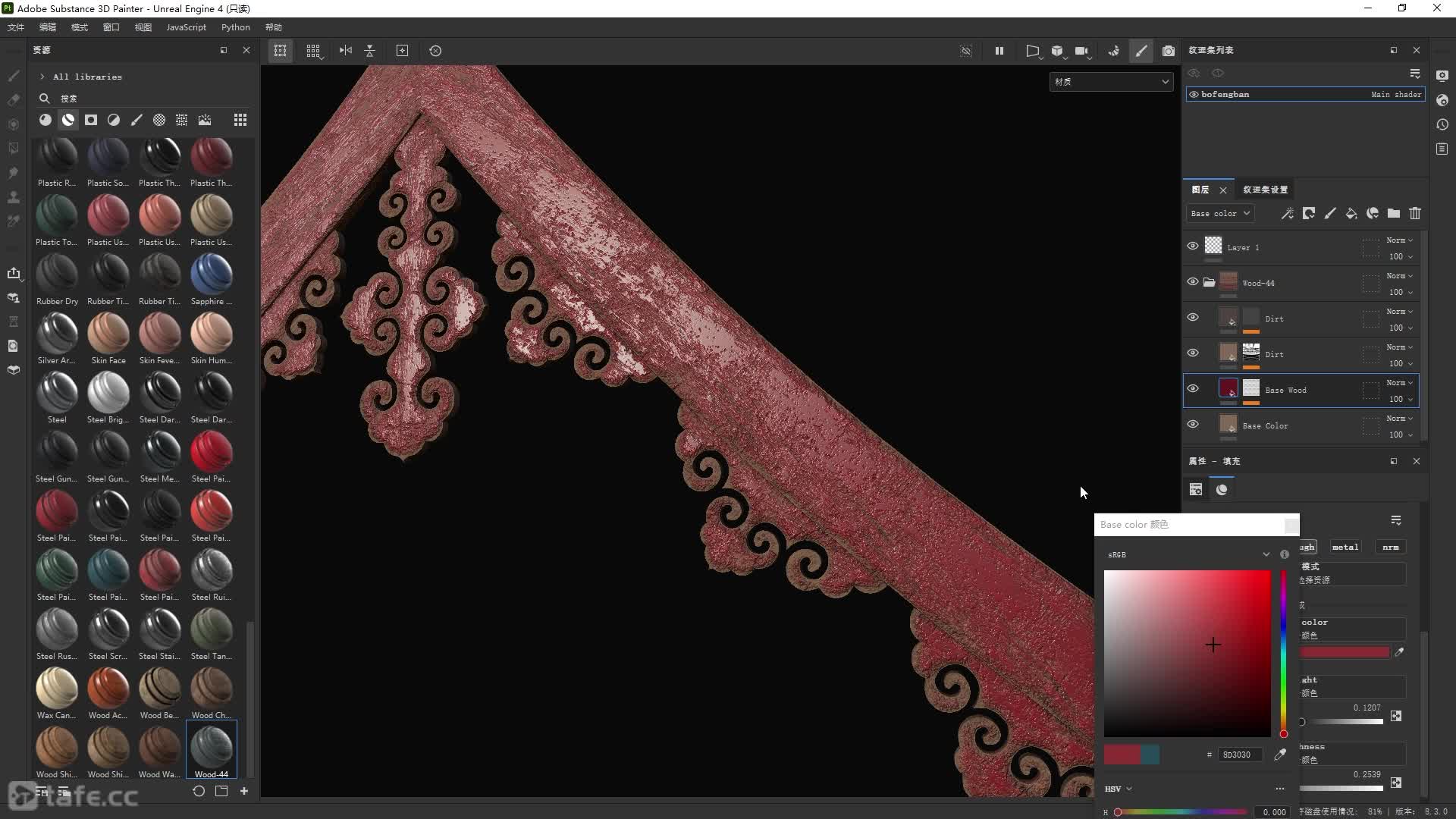Hide the Dirt layer with striped mask
Image resolution: width=1456 pixels, height=819 pixels.
(1193, 353)
